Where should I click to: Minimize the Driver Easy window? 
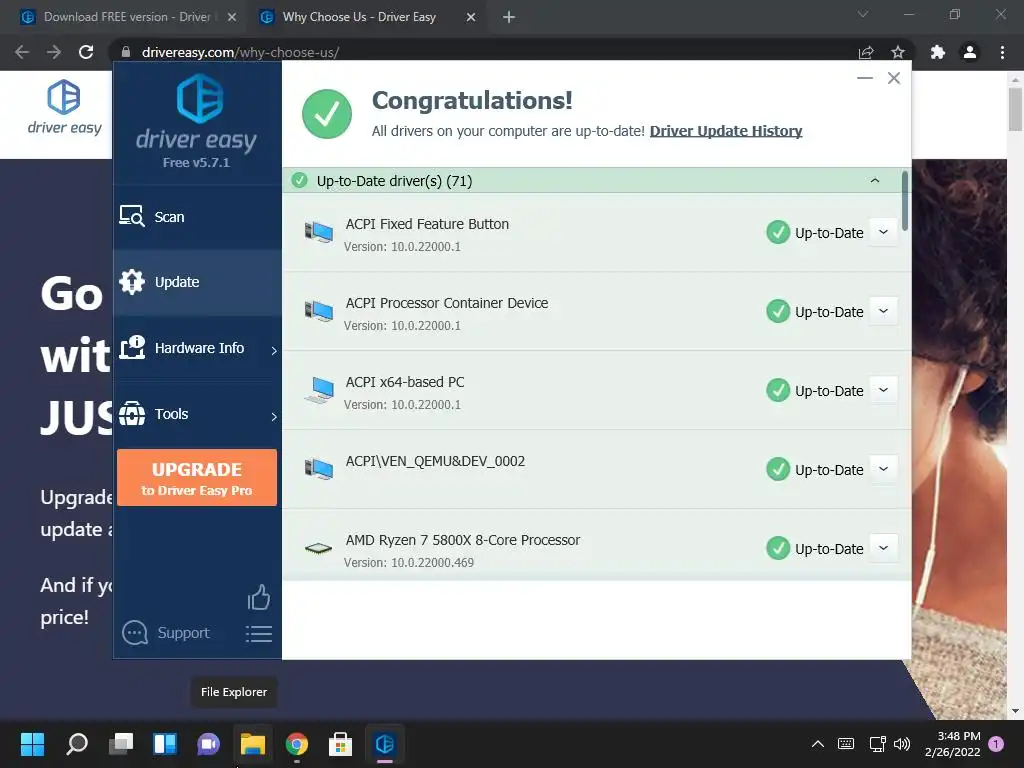[x=865, y=78]
